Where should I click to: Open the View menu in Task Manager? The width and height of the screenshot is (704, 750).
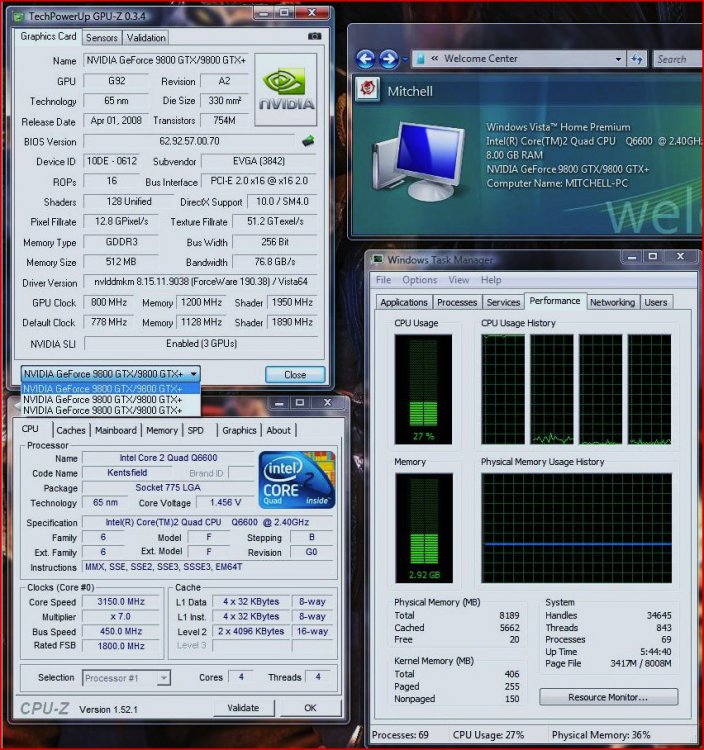(458, 280)
